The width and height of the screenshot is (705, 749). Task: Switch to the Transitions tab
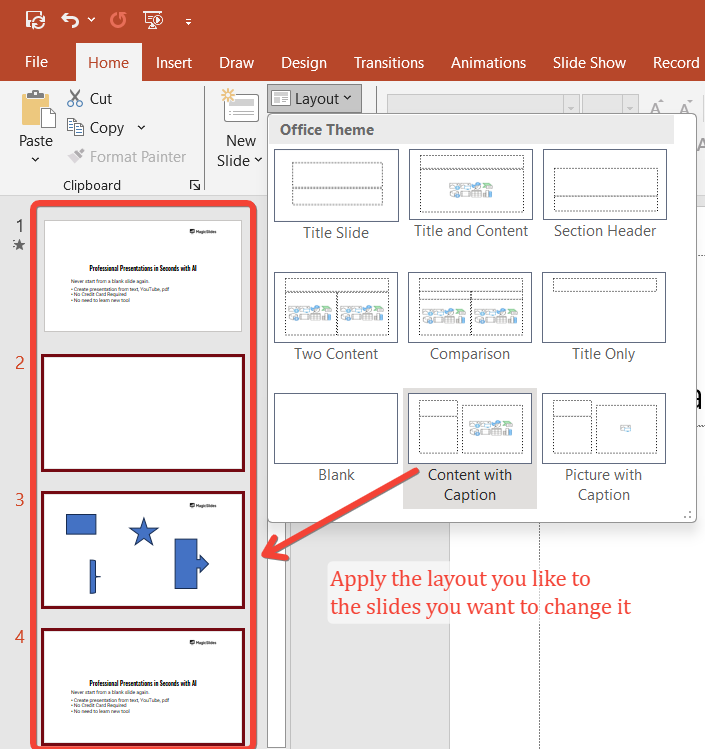(x=389, y=62)
